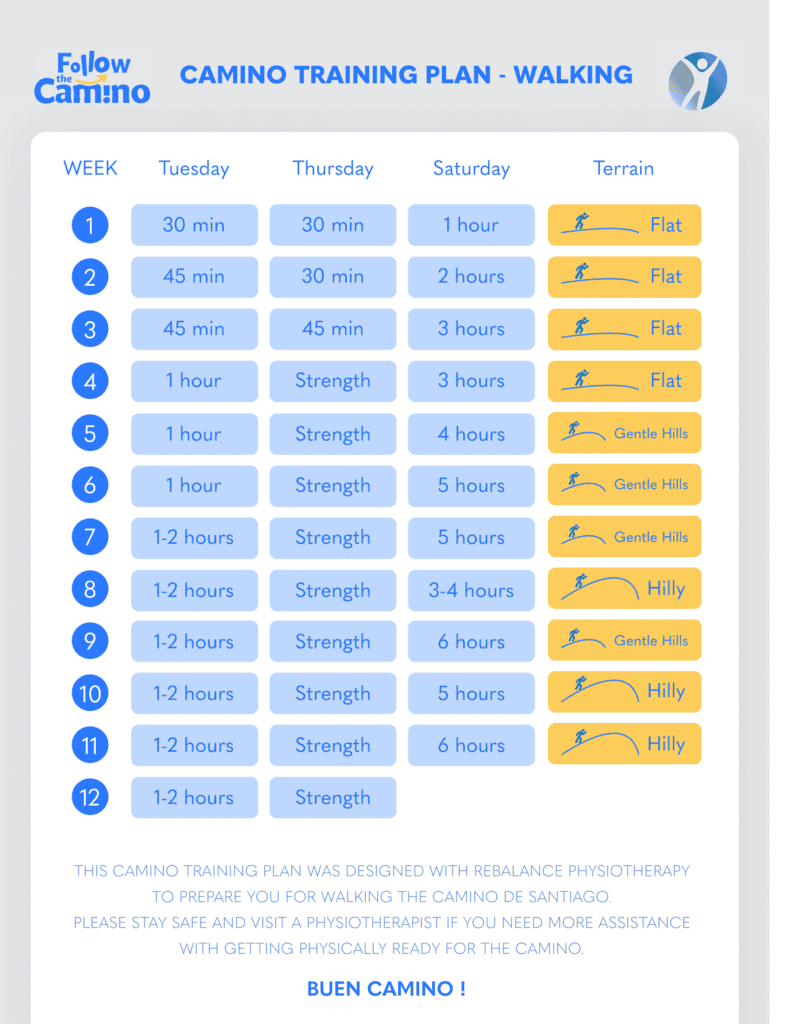Click the Rebalance Physiotherapy figure logo
791x1024 pixels.
coord(697,80)
